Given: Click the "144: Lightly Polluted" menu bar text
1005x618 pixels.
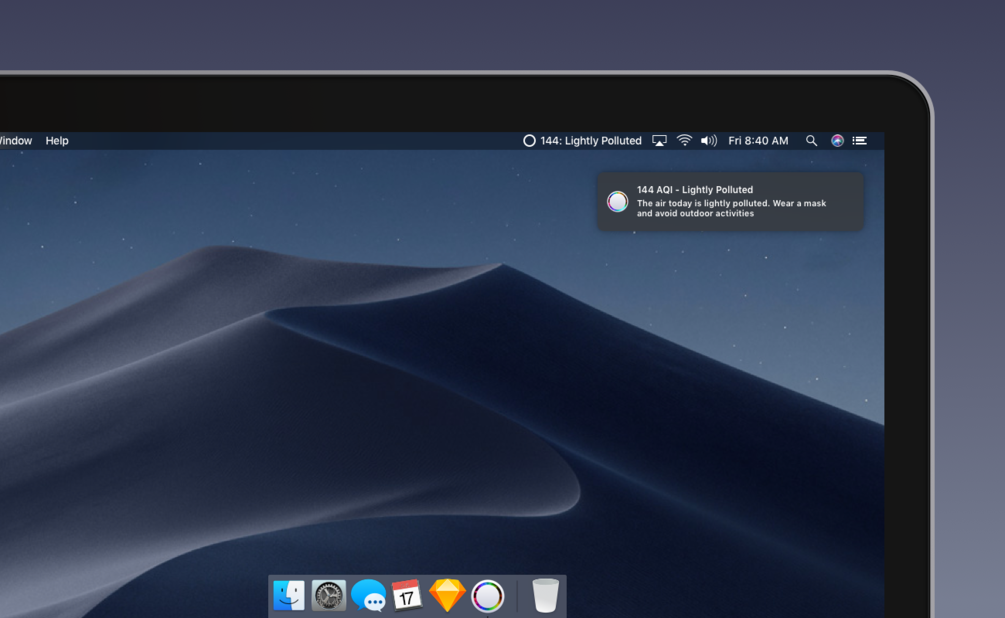Looking at the screenshot, I should [x=590, y=140].
